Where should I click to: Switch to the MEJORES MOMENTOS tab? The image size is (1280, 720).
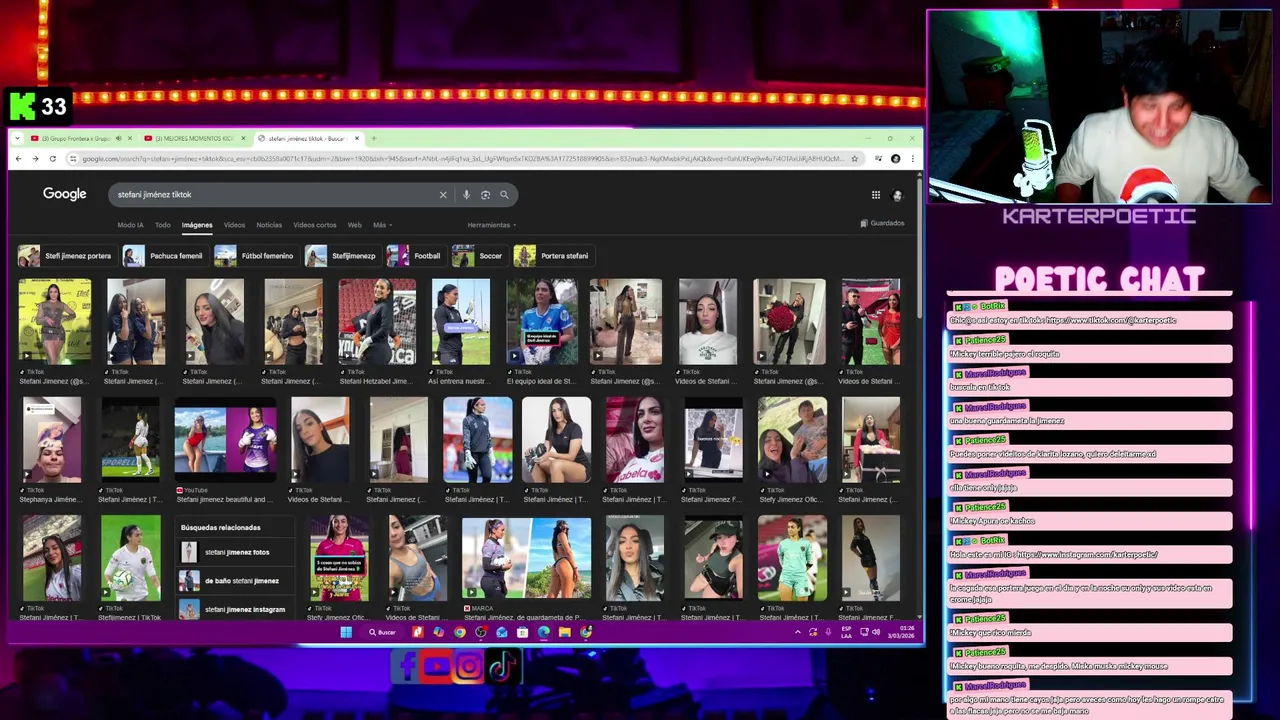click(195, 138)
